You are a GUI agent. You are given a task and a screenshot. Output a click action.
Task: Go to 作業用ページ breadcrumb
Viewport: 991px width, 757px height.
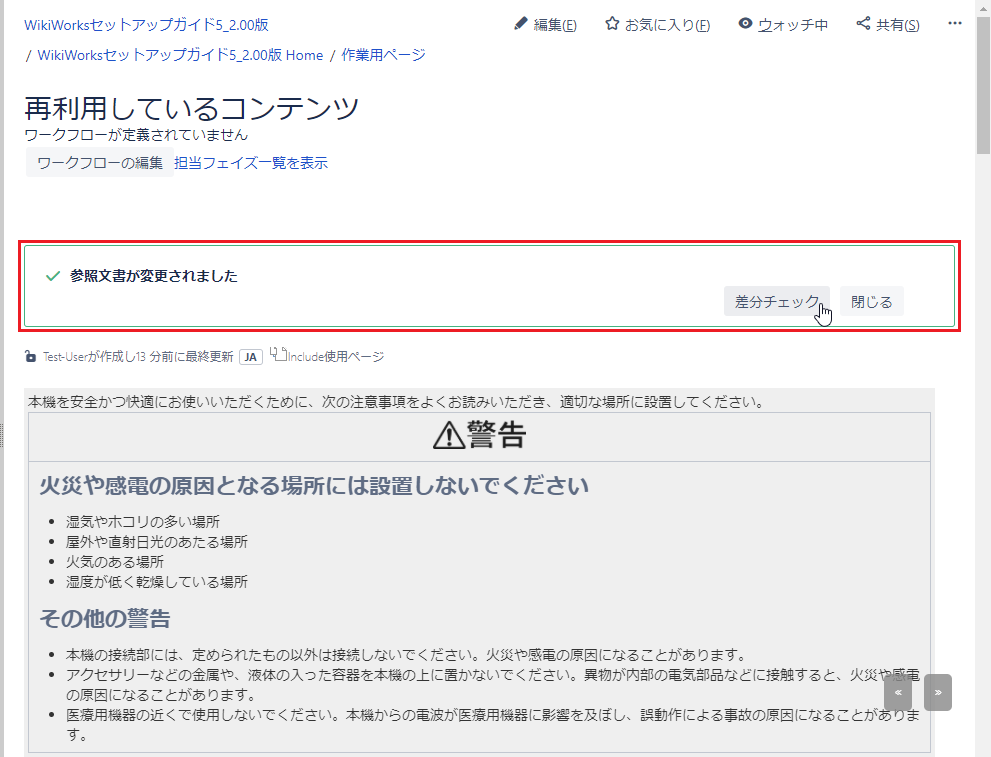coord(383,55)
